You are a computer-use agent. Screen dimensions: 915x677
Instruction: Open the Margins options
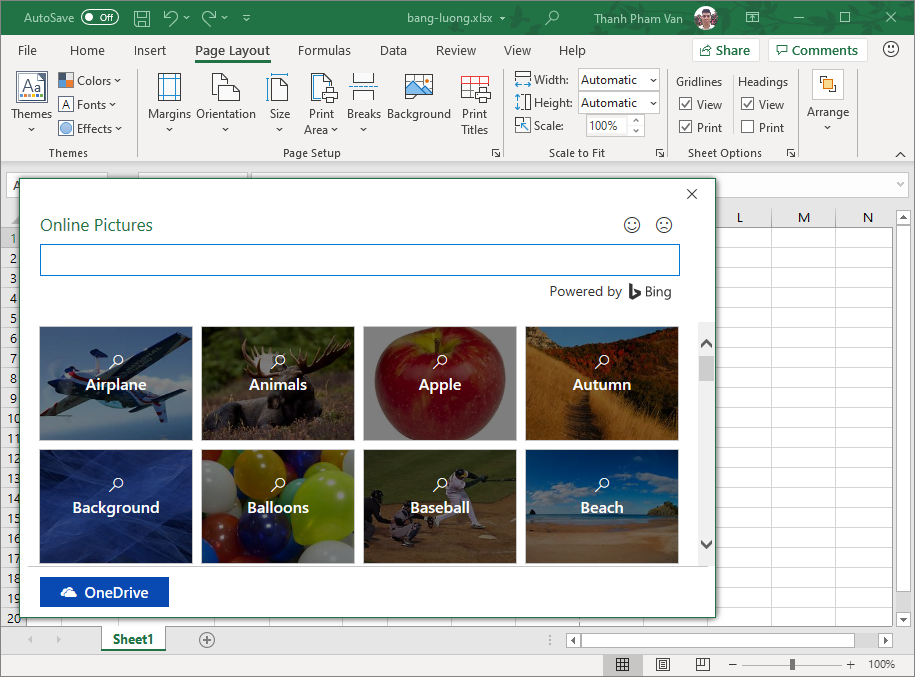coord(169,103)
